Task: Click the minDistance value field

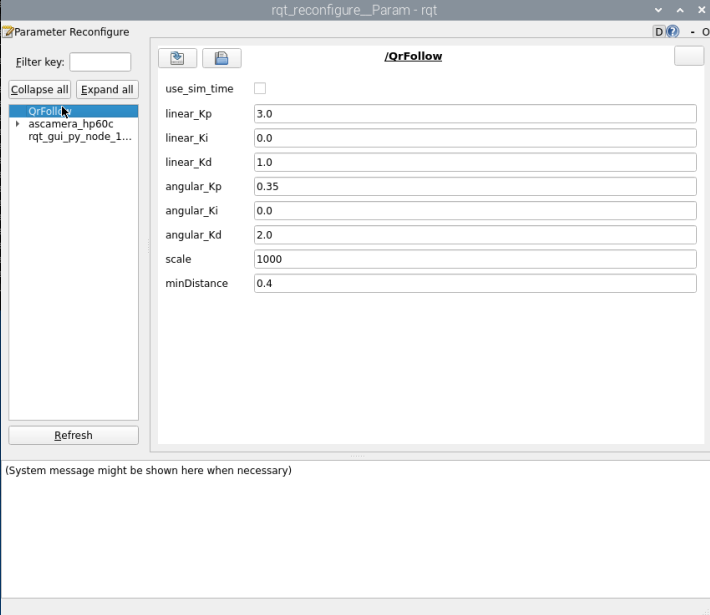Action: pos(475,283)
